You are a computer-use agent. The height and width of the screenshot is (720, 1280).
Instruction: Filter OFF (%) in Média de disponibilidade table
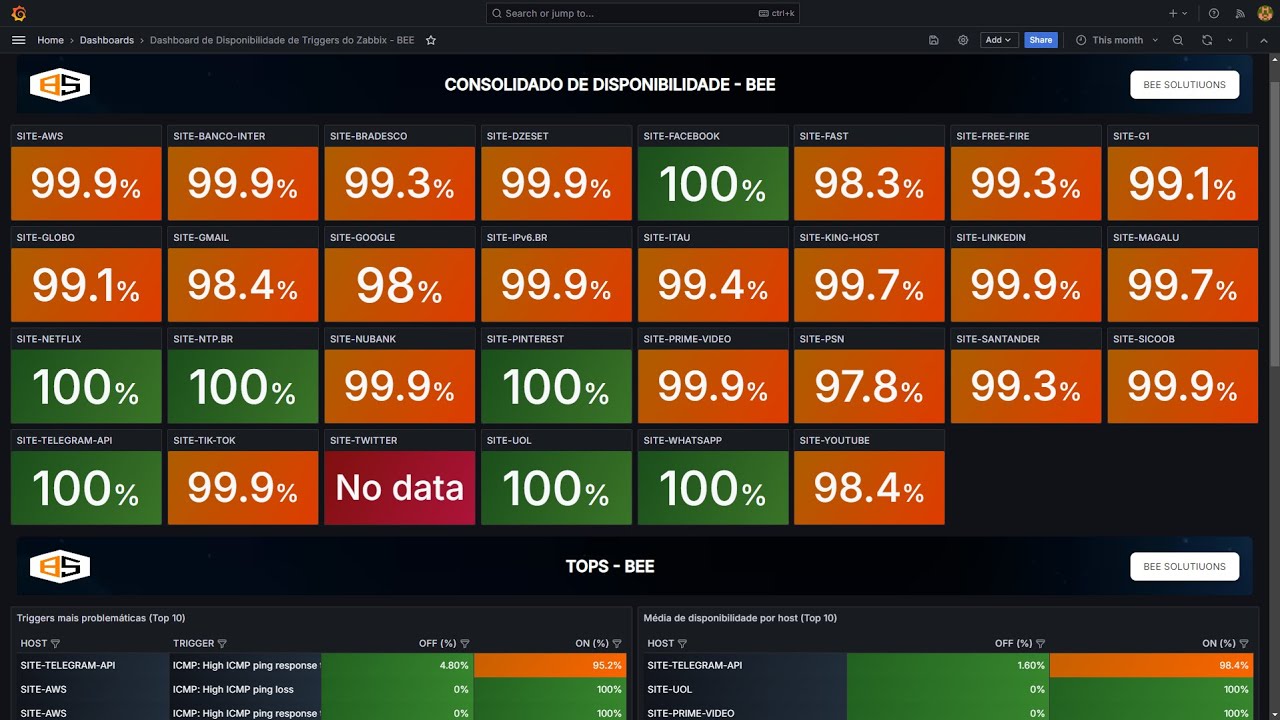pyautogui.click(x=1040, y=644)
